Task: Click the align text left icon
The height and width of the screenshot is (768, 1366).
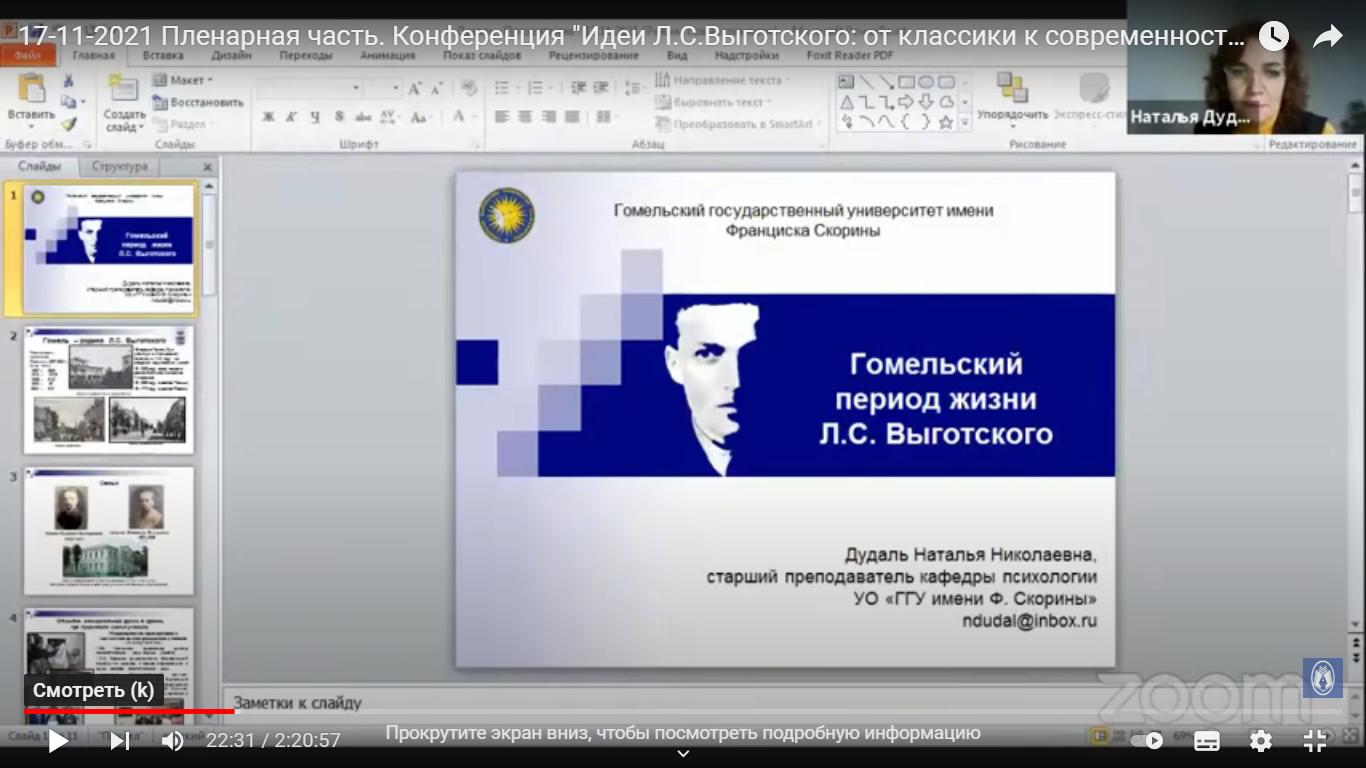Action: click(x=502, y=117)
